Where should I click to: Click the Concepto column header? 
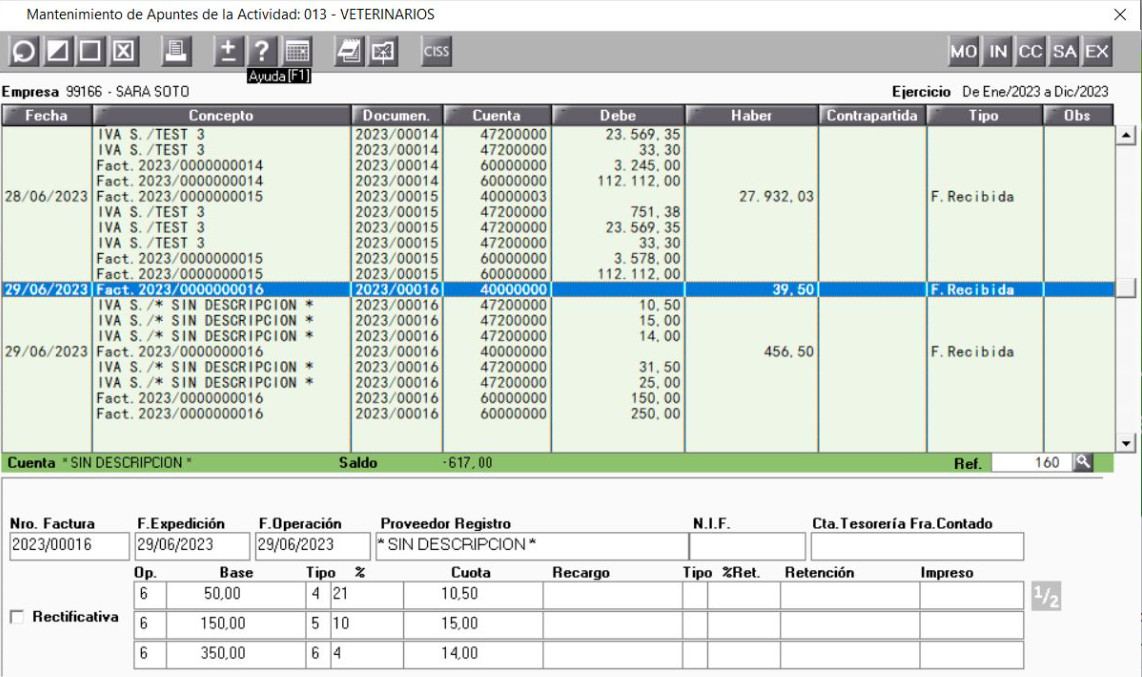[221, 115]
